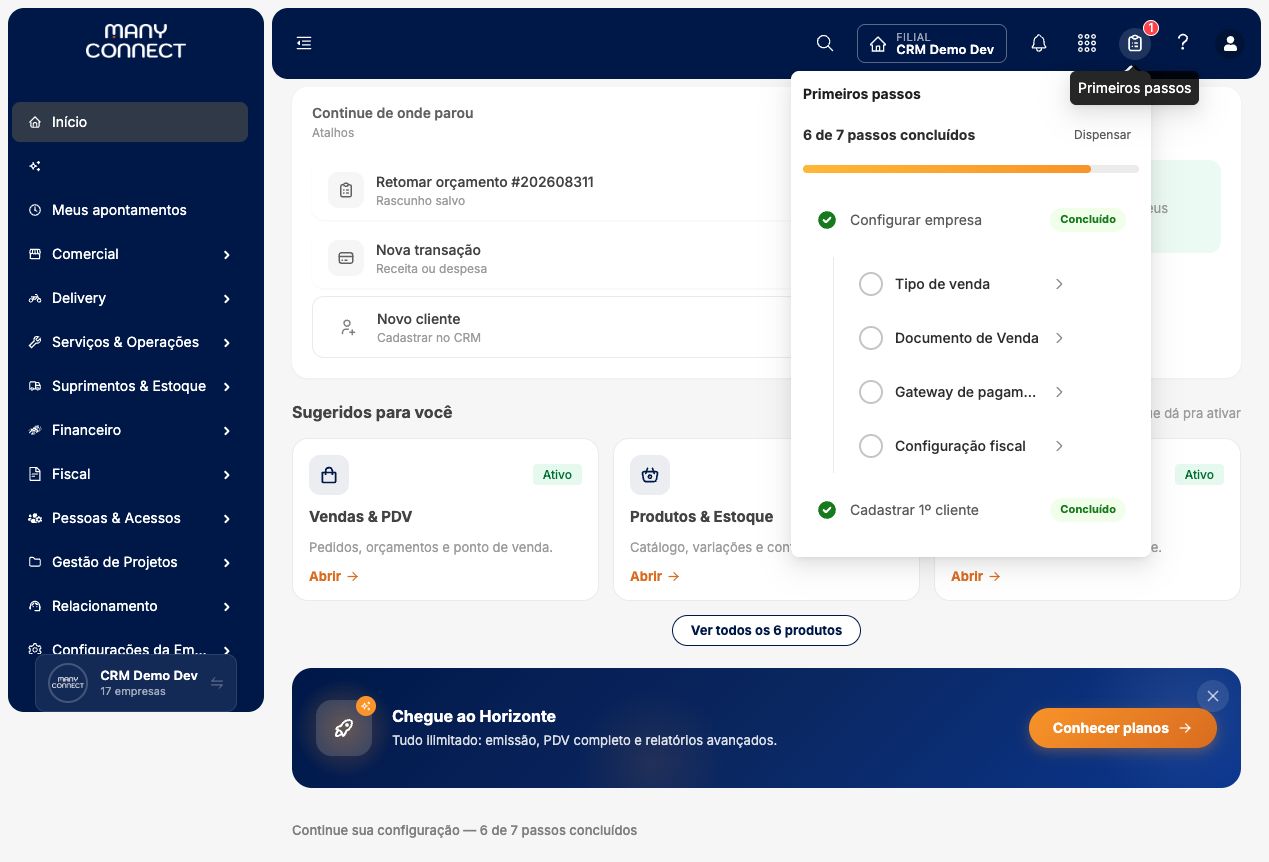This screenshot has height=862, width=1269.
Task: Expand the Financeiro menu chevron
Action: pyautogui.click(x=227, y=431)
